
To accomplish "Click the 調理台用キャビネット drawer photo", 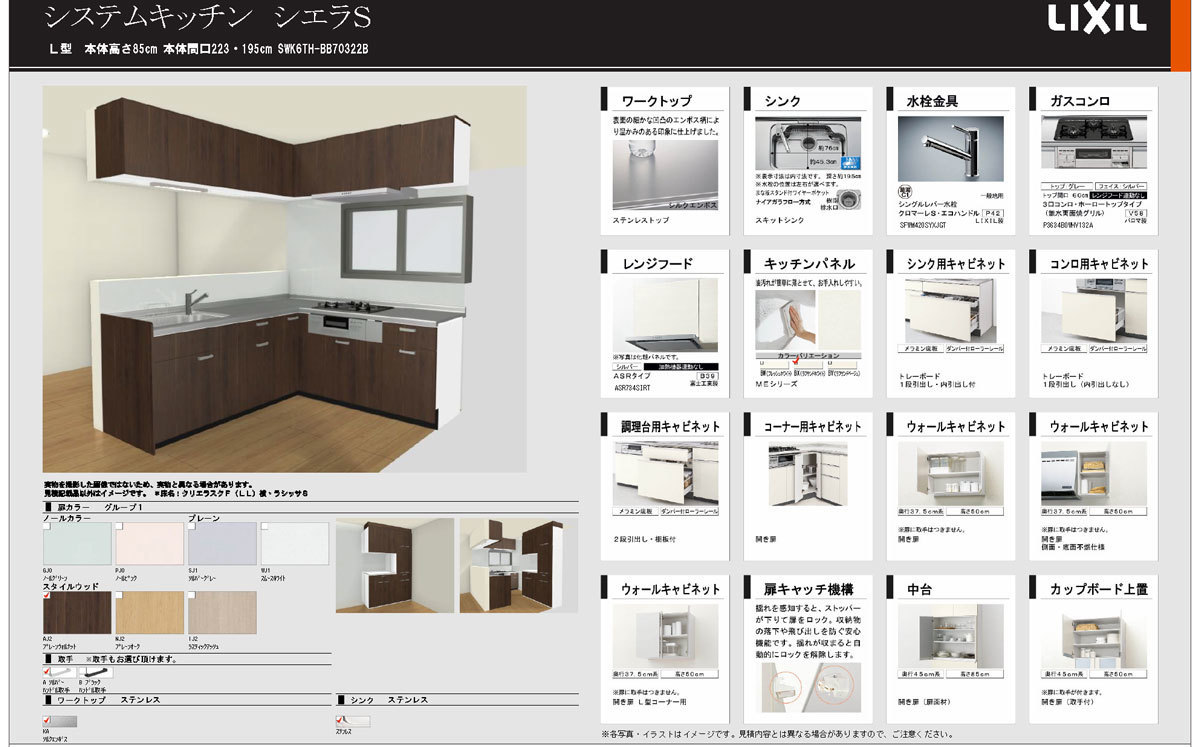I will (665, 473).
